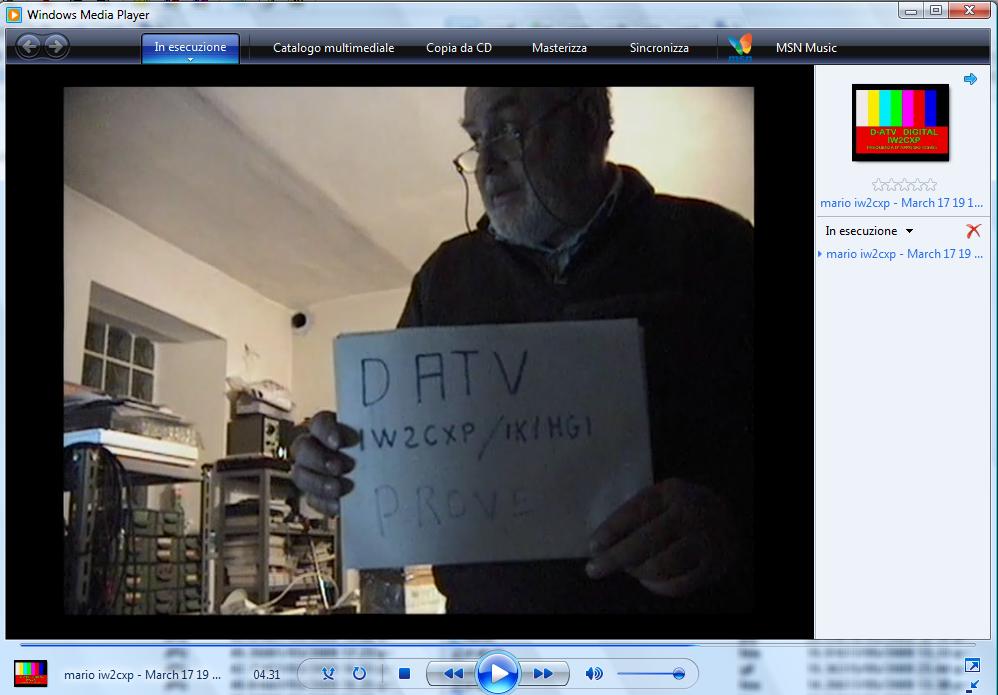Clear the playlist with the red X

tap(973, 230)
